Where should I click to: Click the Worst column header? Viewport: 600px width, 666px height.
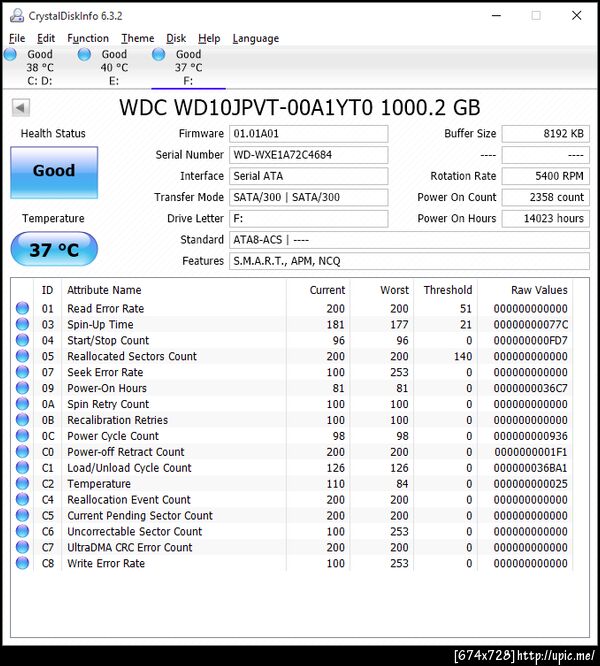(x=382, y=290)
